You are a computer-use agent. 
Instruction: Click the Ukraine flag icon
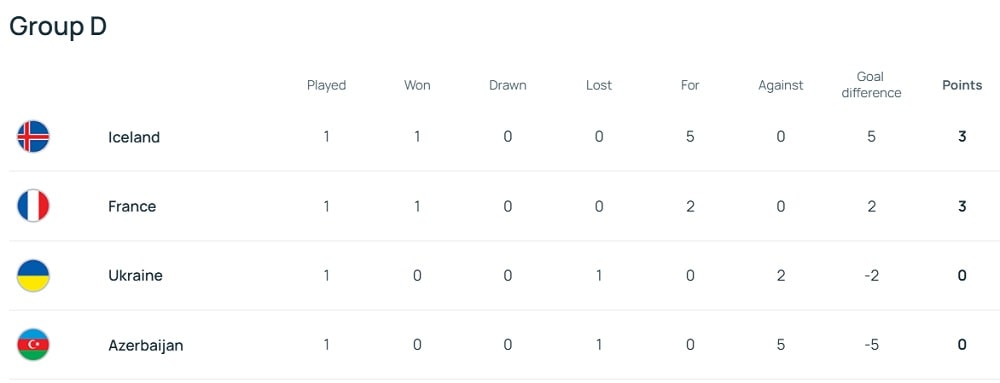[33, 275]
